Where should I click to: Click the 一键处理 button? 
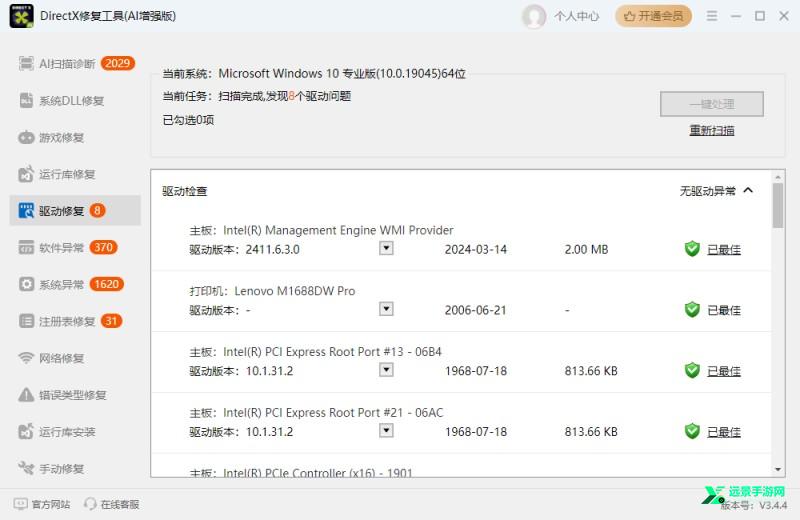[712, 104]
